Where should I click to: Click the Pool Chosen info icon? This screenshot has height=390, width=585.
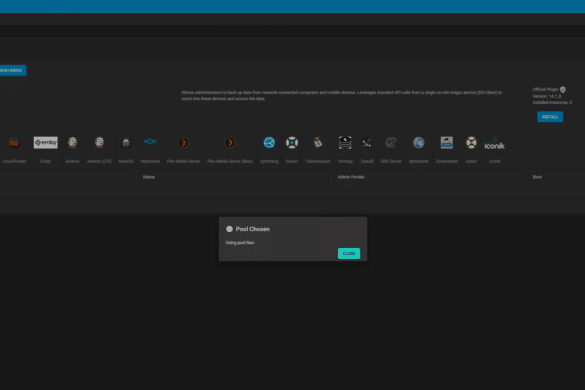click(229, 229)
